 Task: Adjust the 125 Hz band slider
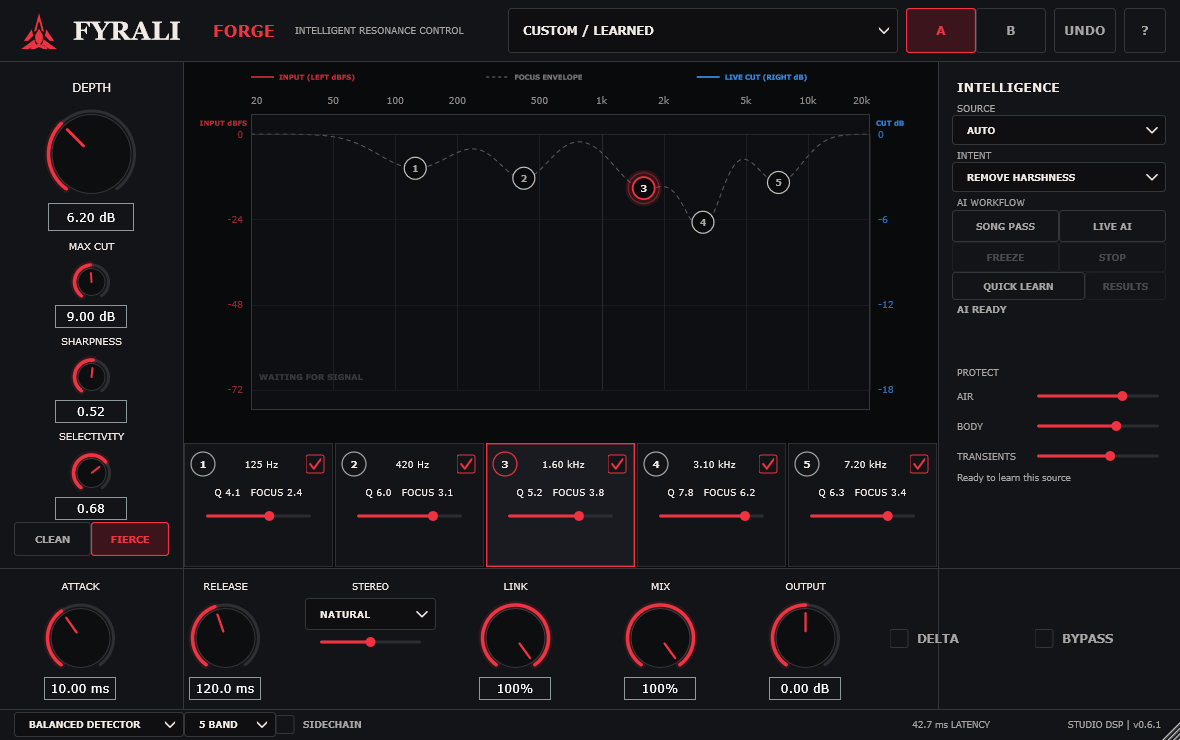pyautogui.click(x=258, y=516)
